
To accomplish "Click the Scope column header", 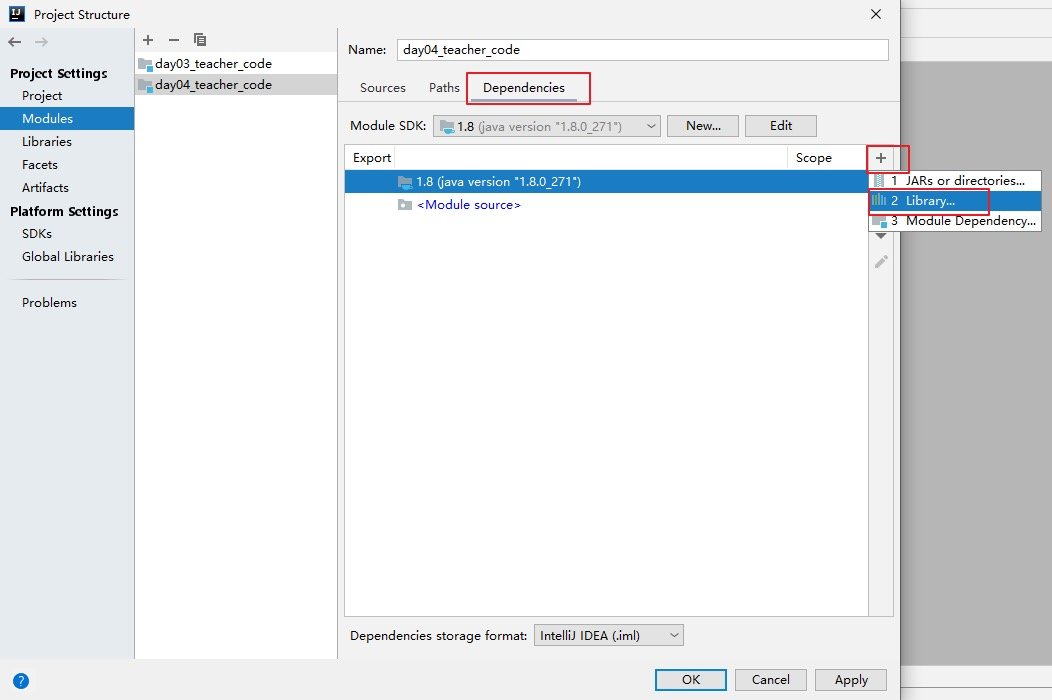I will click(813, 158).
